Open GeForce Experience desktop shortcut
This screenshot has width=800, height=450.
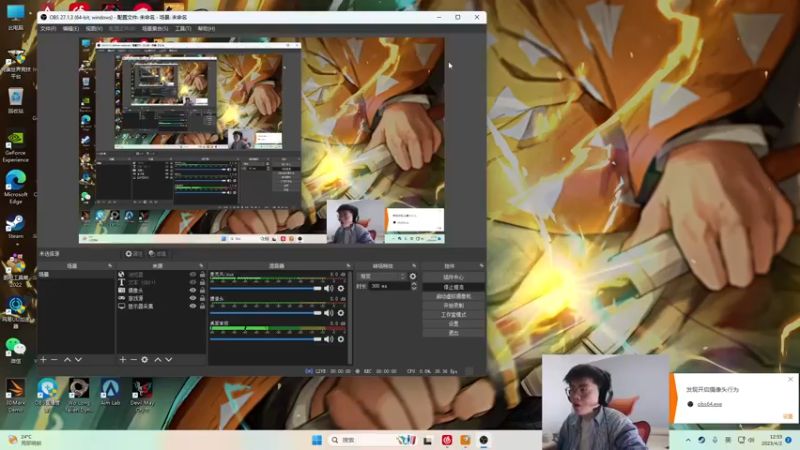coord(16,146)
